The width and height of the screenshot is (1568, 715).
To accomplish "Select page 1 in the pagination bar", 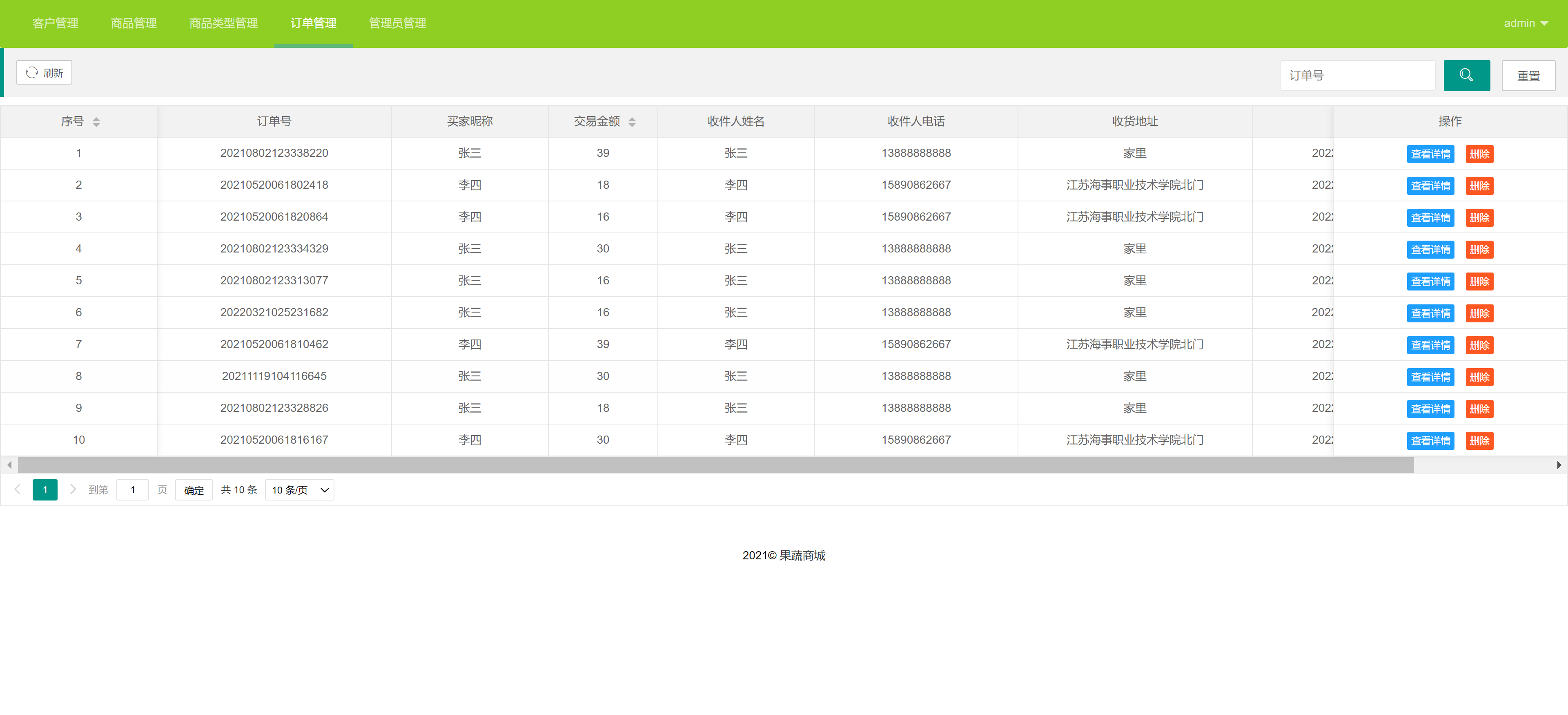I will (45, 489).
